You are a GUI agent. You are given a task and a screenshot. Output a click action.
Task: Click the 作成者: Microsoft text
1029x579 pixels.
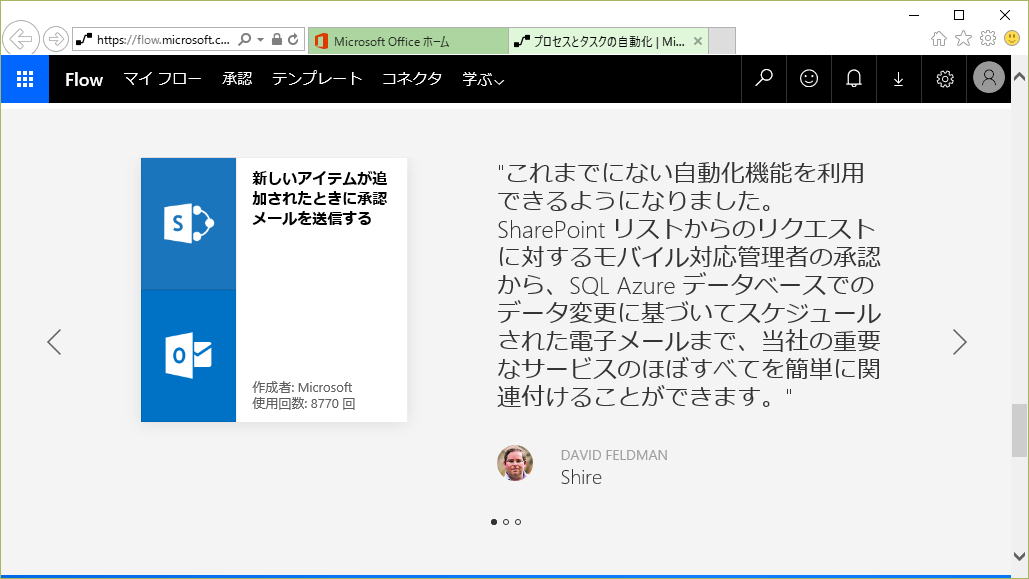(302, 387)
